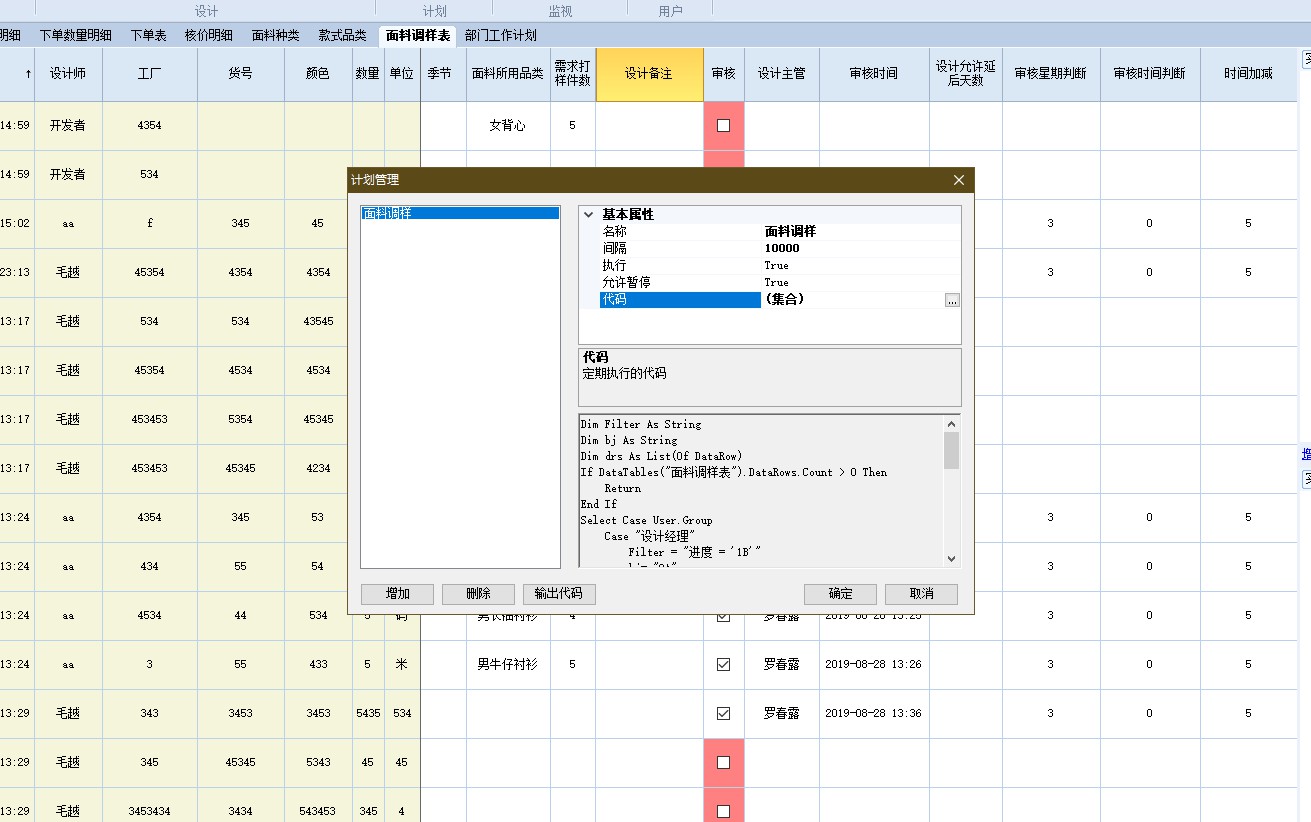The image size is (1311, 822).
Task: Uncheck 审核 box in the 2019-08-28 13:36 row
Action: click(724, 713)
